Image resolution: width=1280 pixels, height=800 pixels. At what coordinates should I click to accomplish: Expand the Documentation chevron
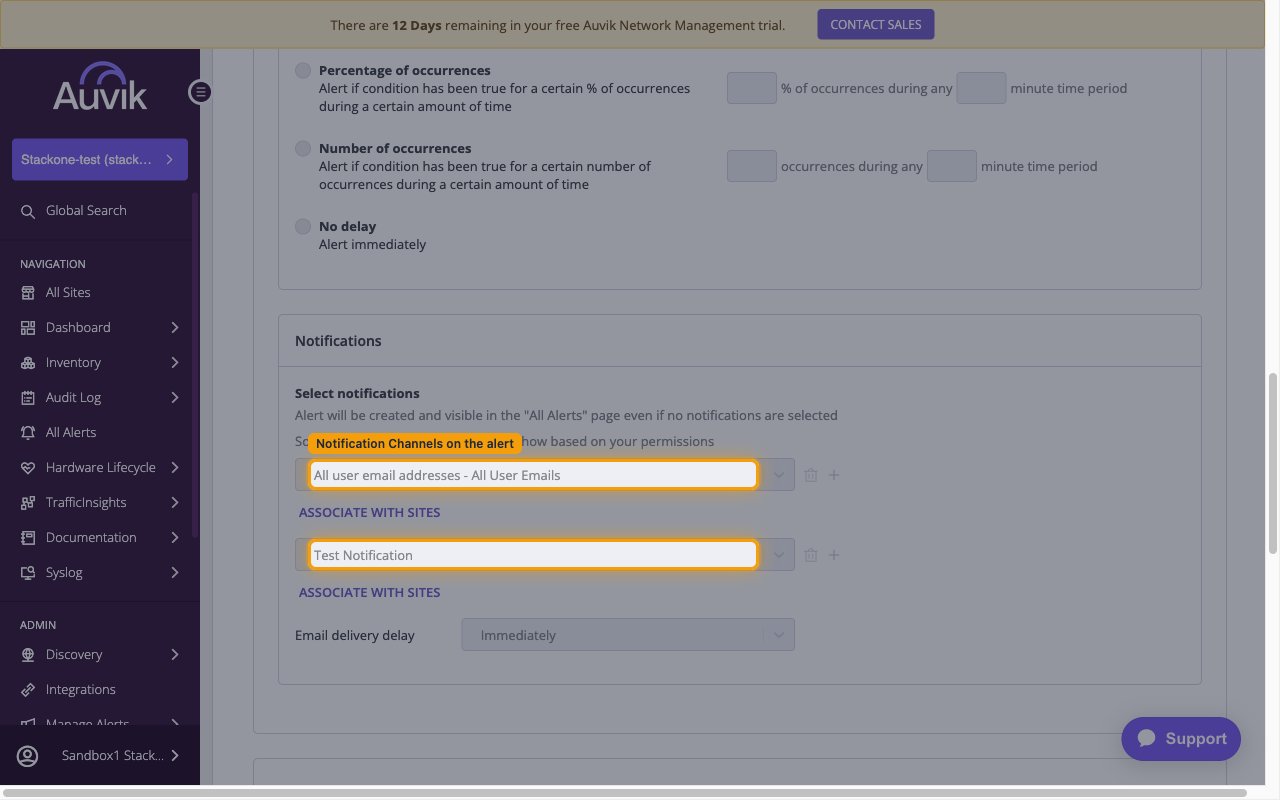click(x=175, y=538)
